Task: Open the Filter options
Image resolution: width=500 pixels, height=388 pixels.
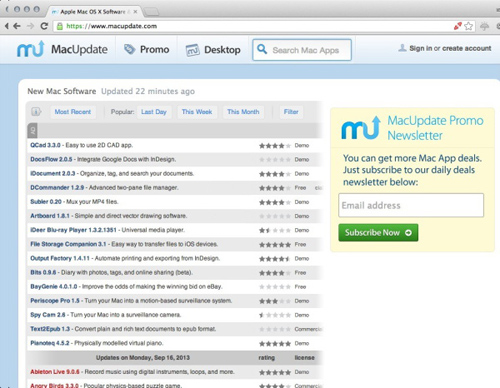Action: 291,112
